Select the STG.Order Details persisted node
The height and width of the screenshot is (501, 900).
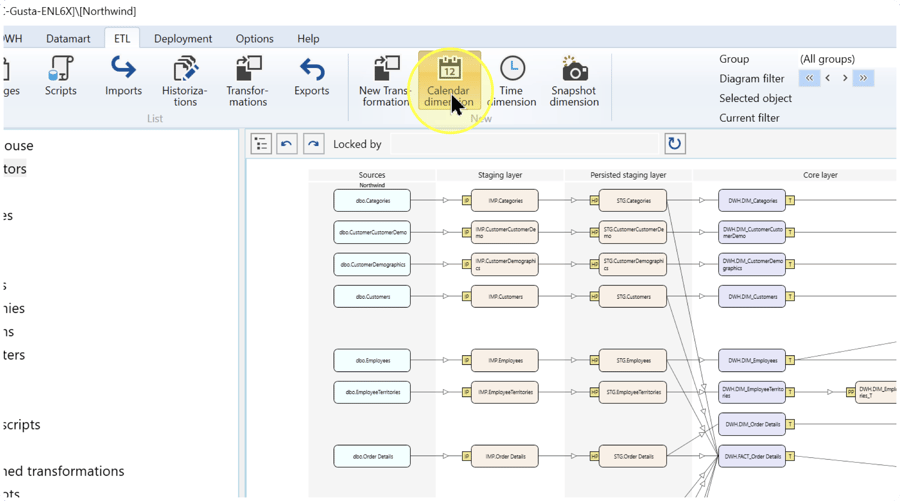(633, 456)
